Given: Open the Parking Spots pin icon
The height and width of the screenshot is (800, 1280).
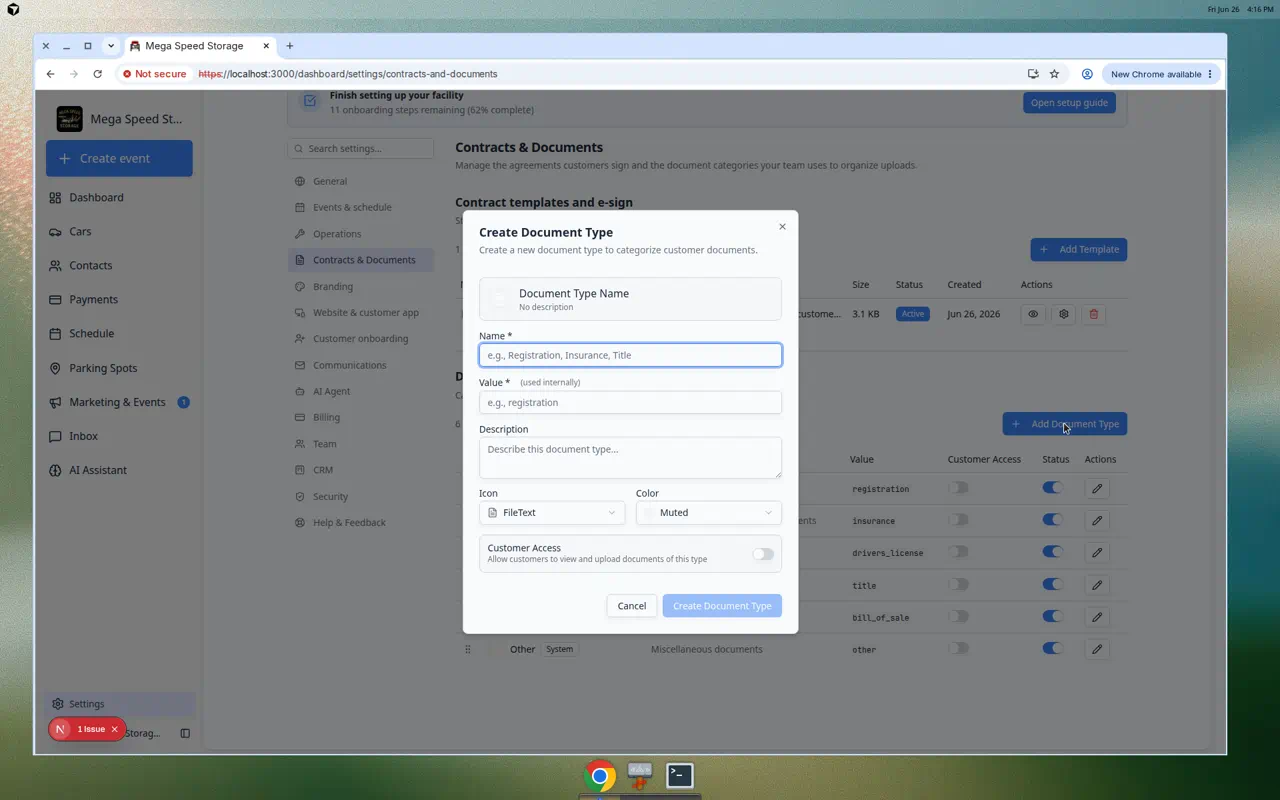Looking at the screenshot, I should pyautogui.click(x=55, y=368).
